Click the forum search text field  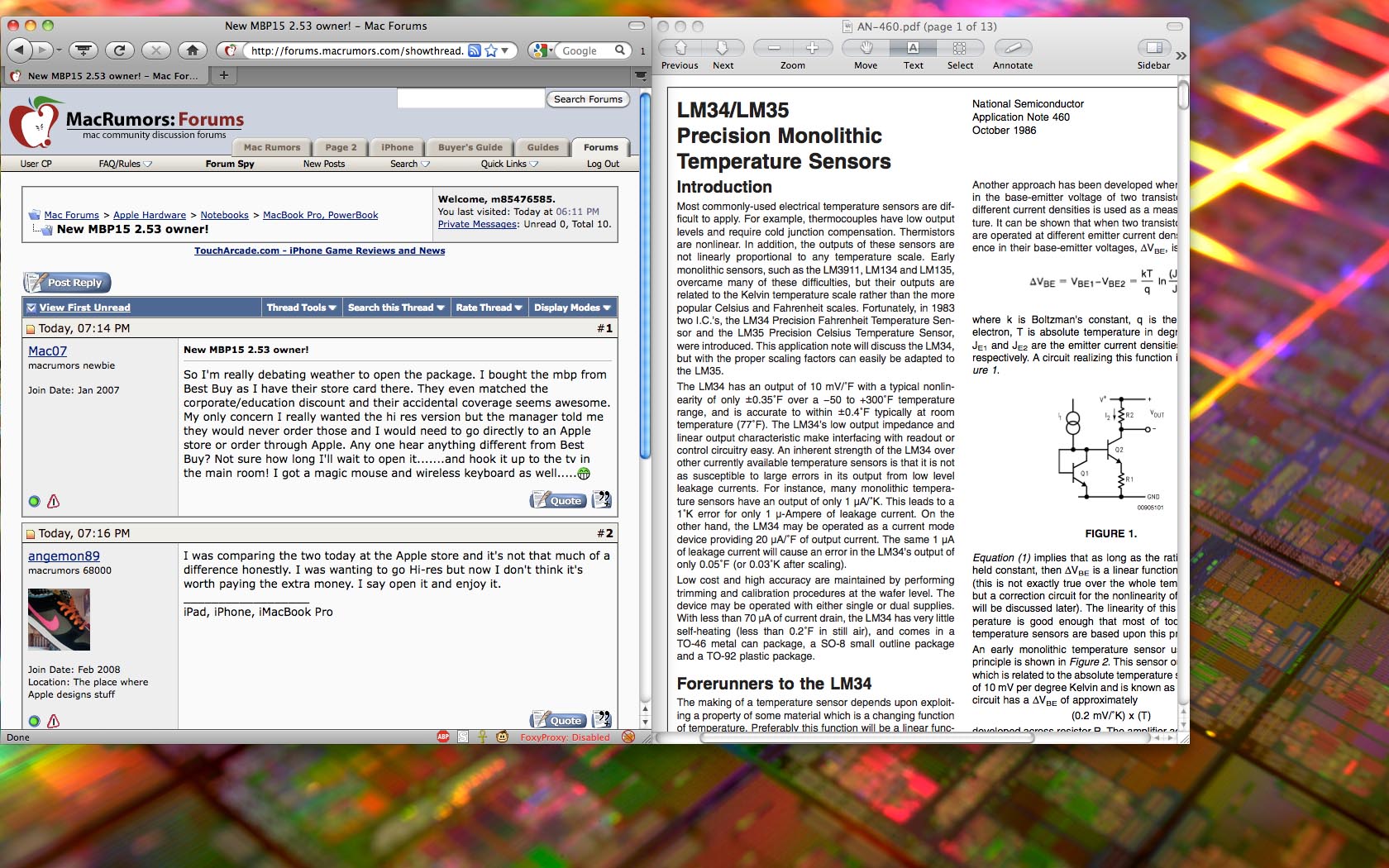click(x=470, y=99)
